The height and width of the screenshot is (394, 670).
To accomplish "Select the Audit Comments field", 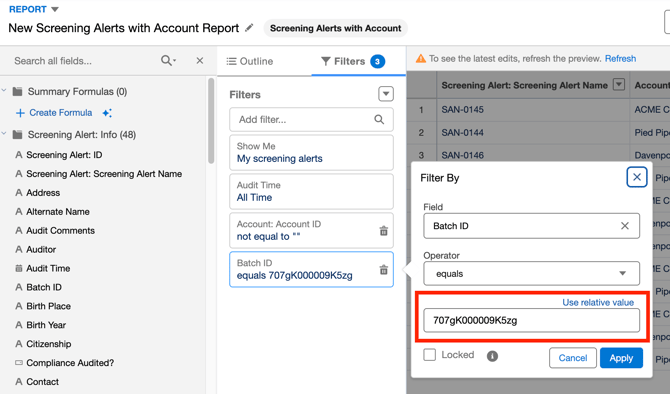I will [60, 230].
